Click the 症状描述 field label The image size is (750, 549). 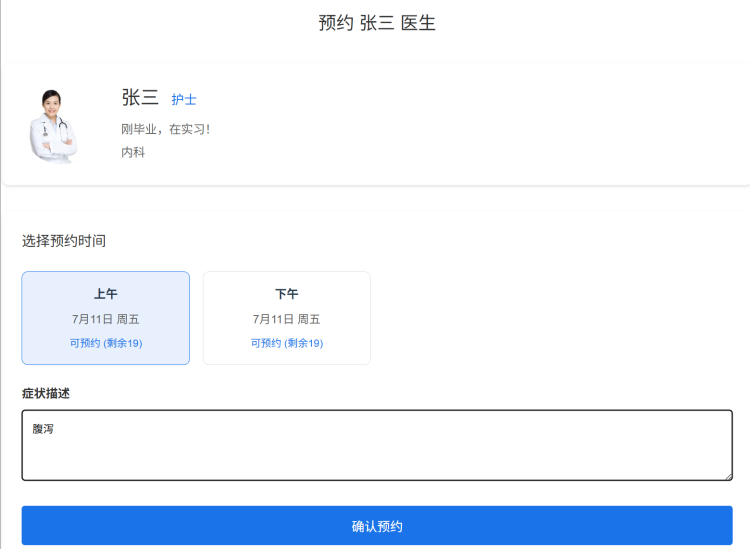[x=46, y=393]
